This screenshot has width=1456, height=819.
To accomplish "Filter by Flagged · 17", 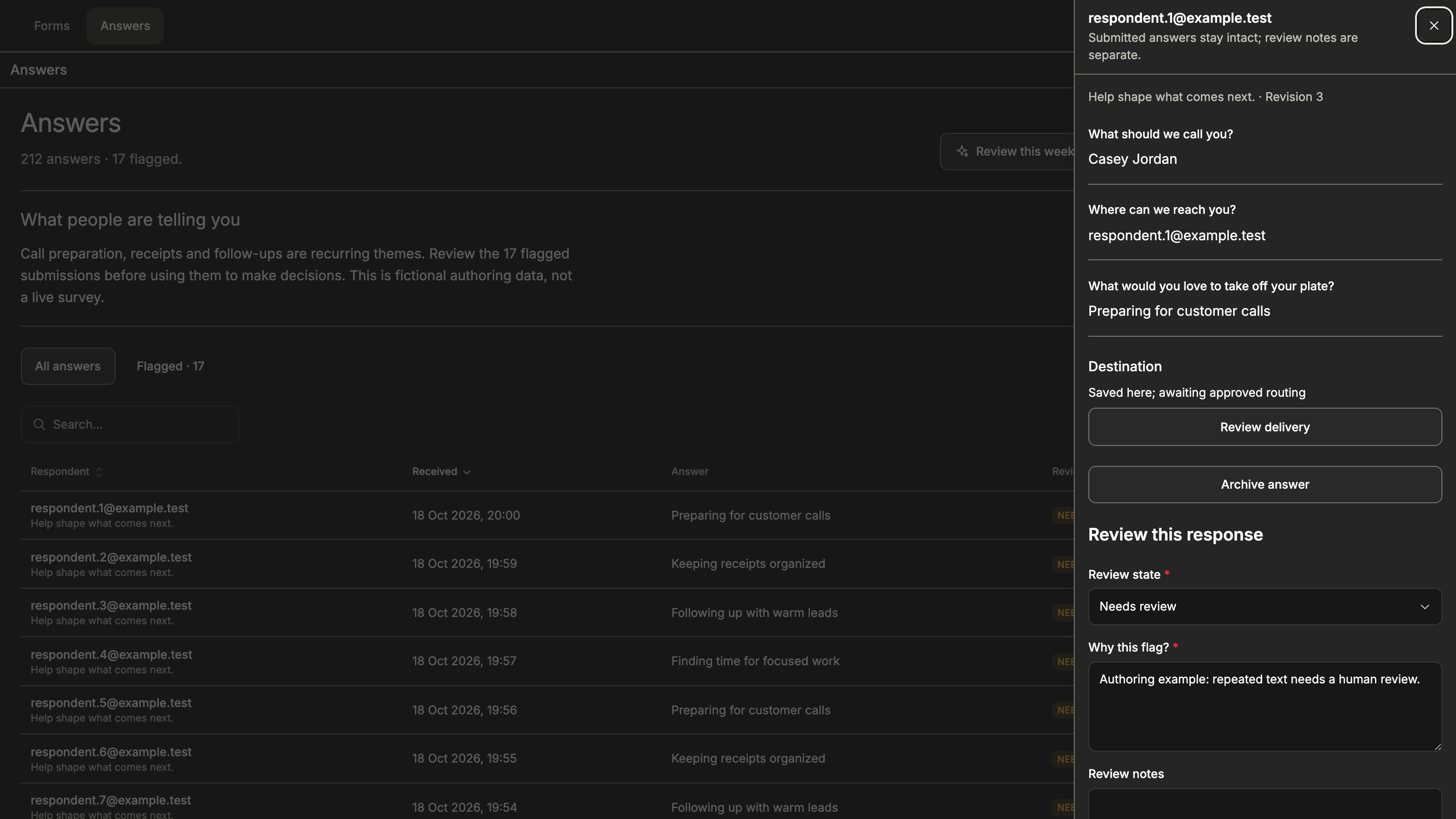I will coord(170,366).
